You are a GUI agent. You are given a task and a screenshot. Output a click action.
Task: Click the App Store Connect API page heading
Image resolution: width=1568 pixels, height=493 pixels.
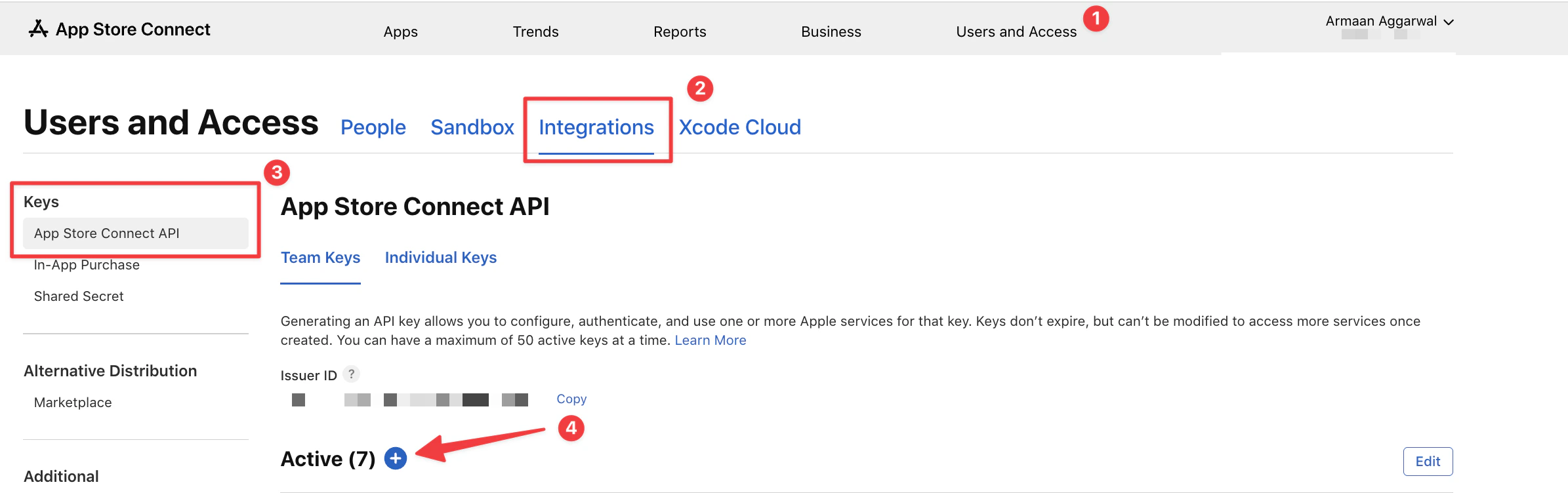pyautogui.click(x=415, y=207)
